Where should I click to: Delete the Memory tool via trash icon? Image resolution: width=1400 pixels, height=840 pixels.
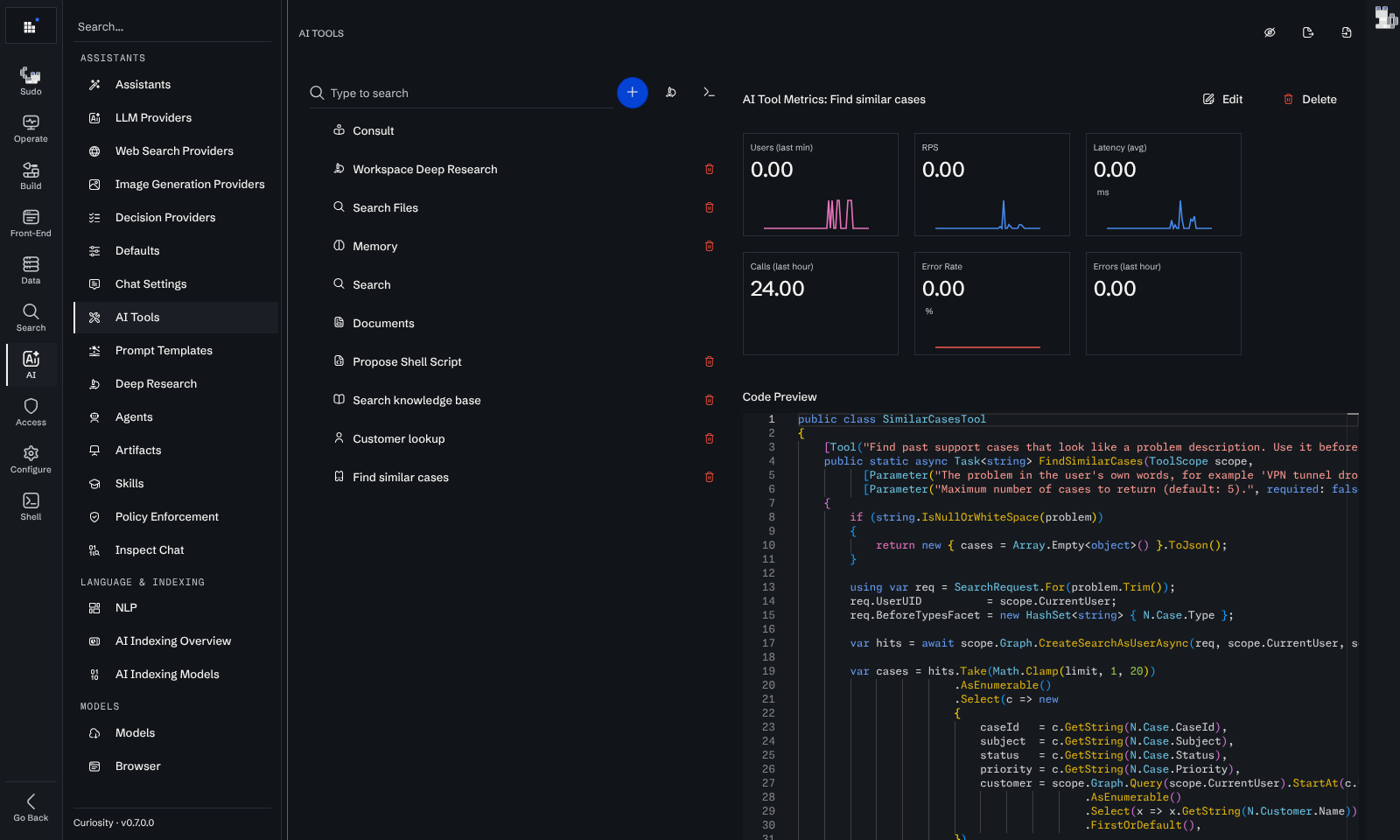(x=710, y=246)
